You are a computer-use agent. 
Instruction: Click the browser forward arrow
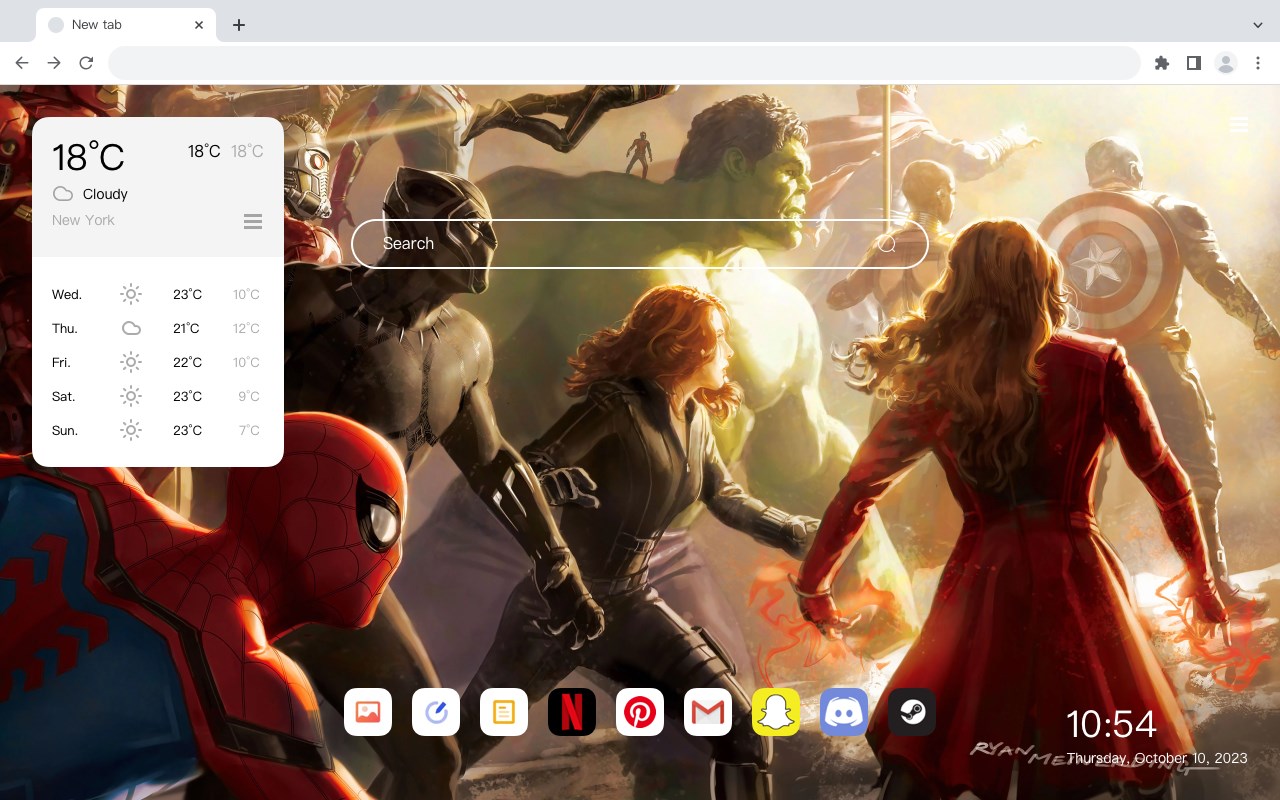[x=54, y=63]
